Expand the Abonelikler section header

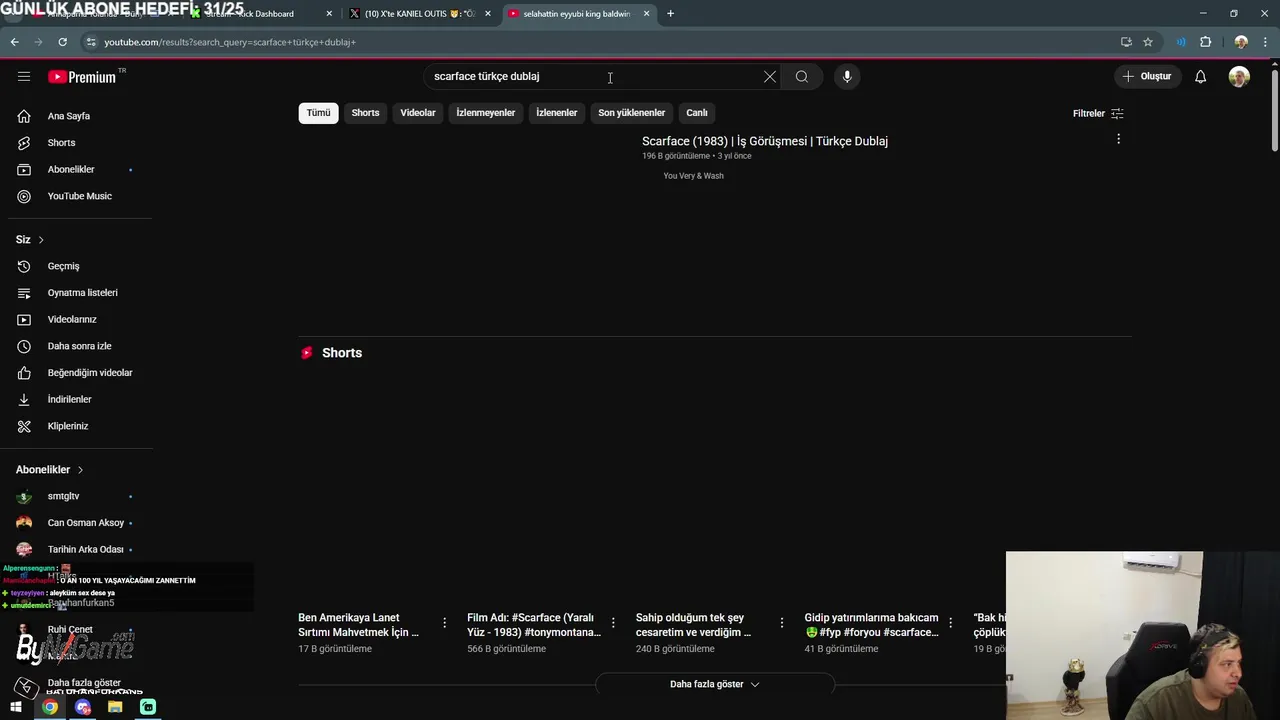coord(50,470)
